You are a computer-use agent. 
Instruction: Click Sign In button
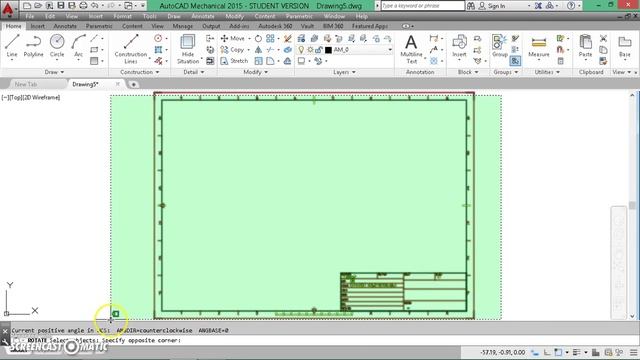pyautogui.click(x=492, y=6)
